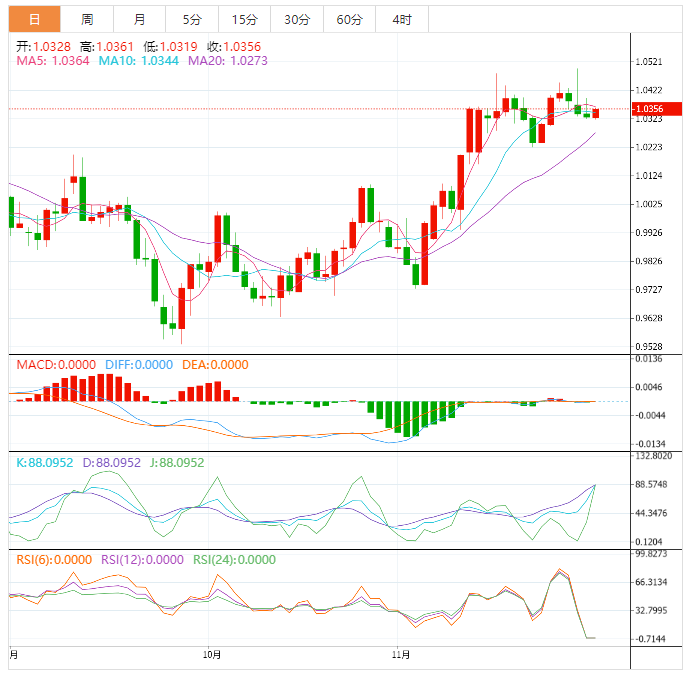The height and width of the screenshot is (683, 696).
Task: Open the 30分 interval tab
Action: pos(297,20)
